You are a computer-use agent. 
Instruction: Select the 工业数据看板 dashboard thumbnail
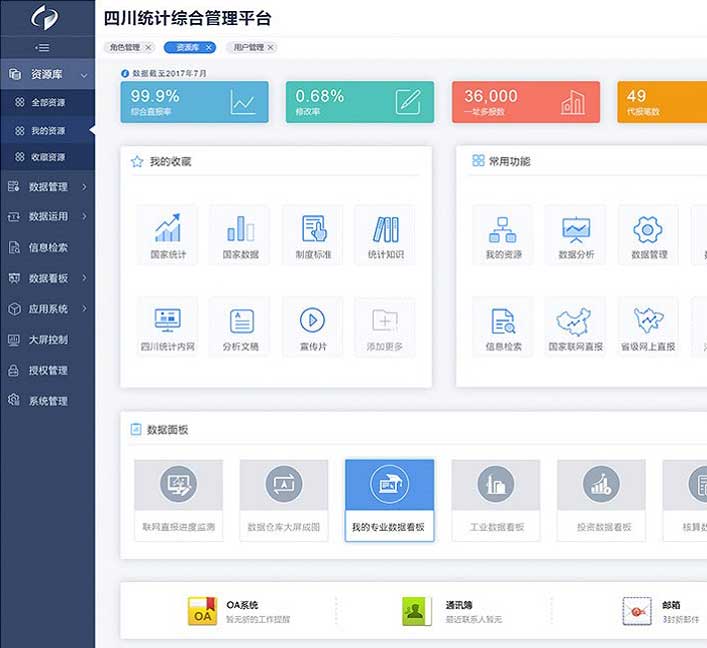coord(496,500)
